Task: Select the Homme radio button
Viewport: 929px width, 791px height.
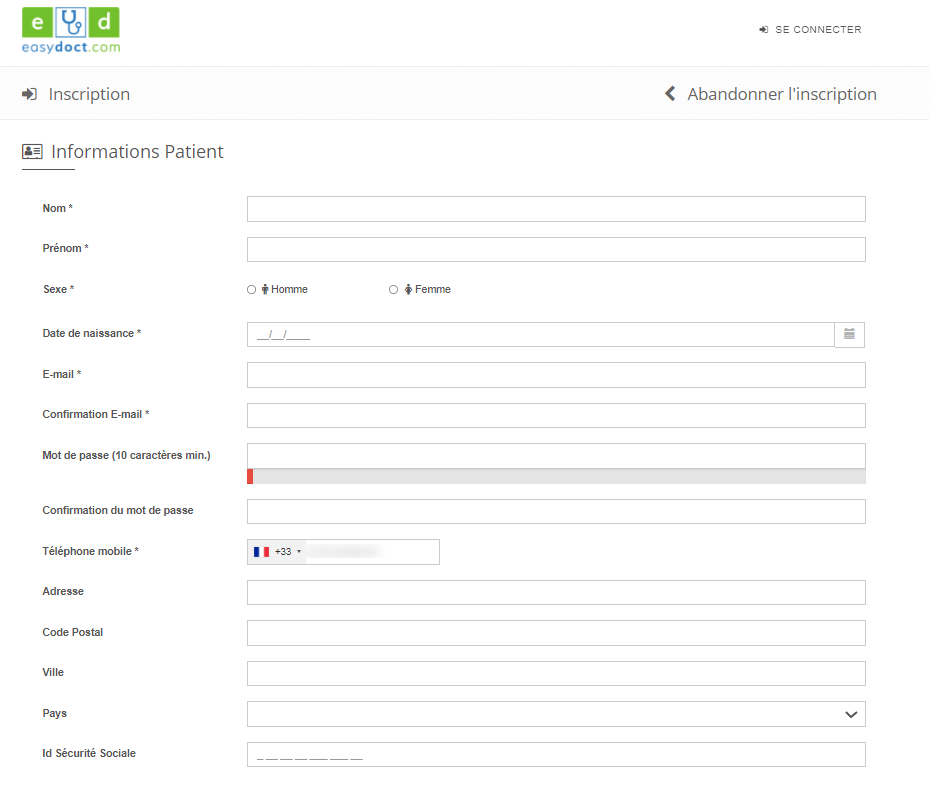Action: point(251,290)
